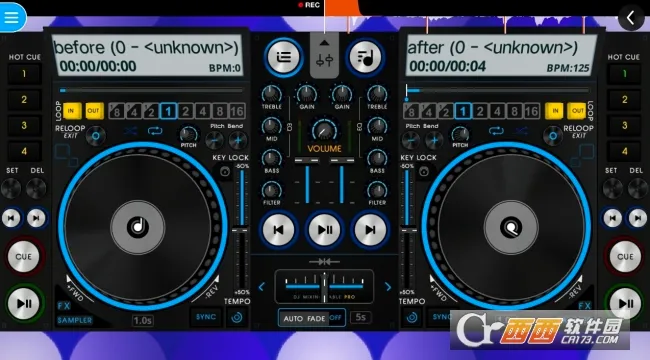The height and width of the screenshot is (360, 650).
Task: Click left deck cue previous button
Action: tap(11, 218)
